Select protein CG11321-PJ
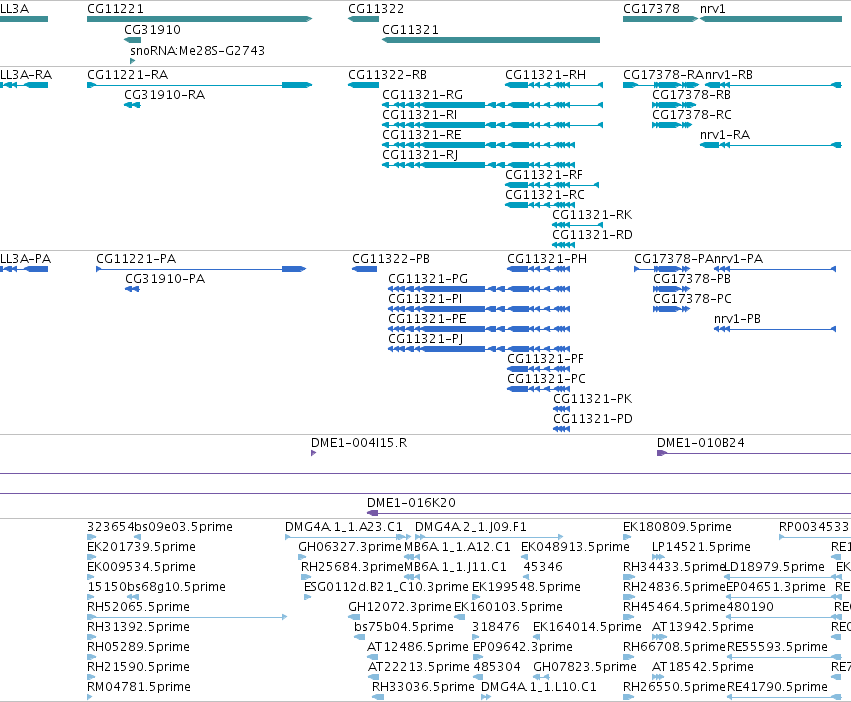 426,339
